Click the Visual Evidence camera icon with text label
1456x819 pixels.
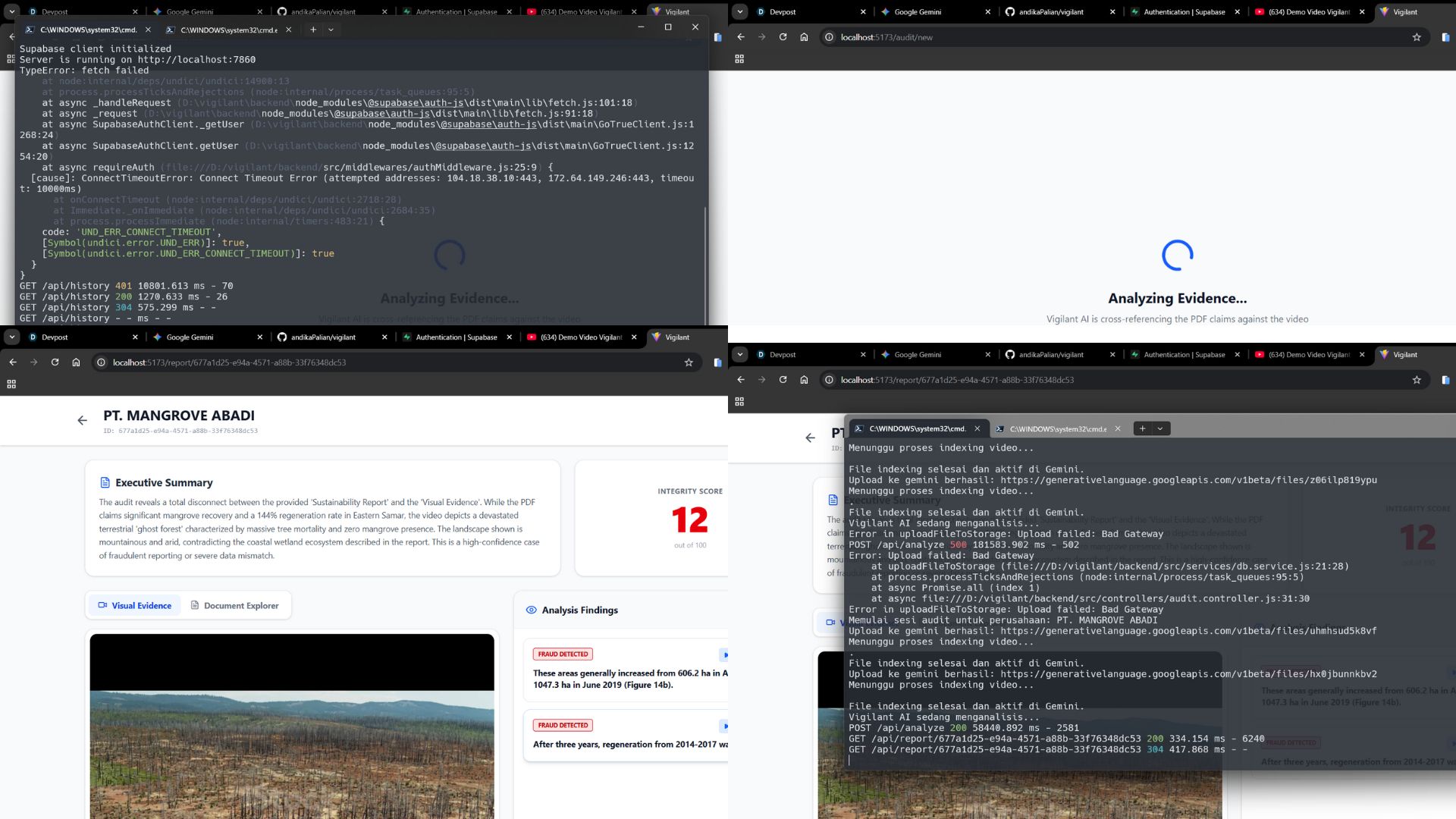(133, 605)
